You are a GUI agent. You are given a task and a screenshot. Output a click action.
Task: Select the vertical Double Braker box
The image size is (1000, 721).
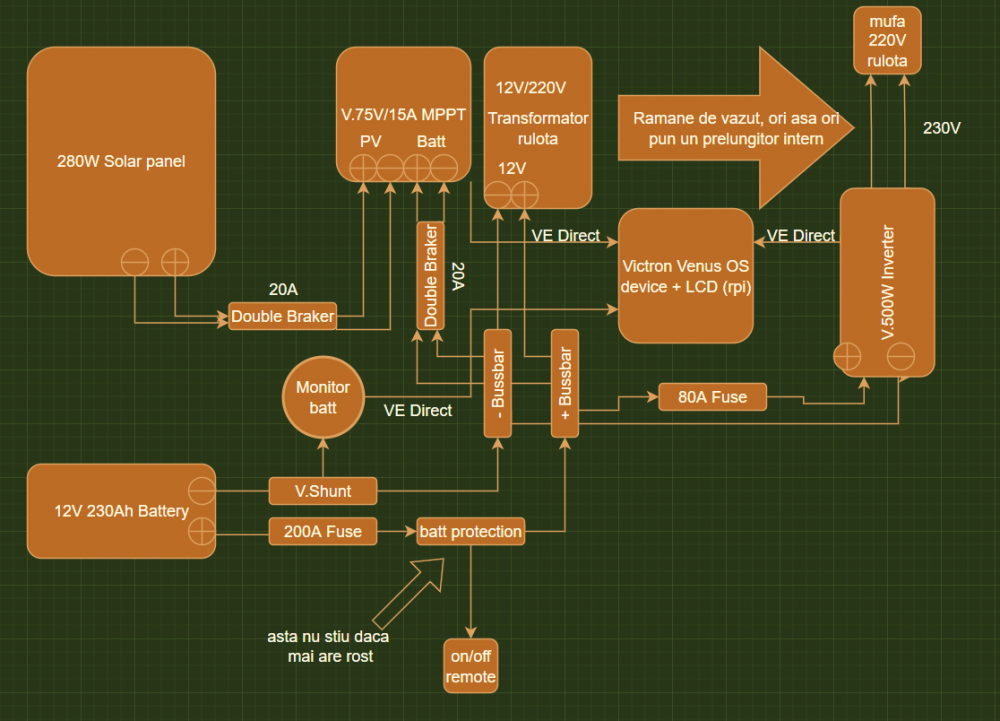(x=430, y=275)
